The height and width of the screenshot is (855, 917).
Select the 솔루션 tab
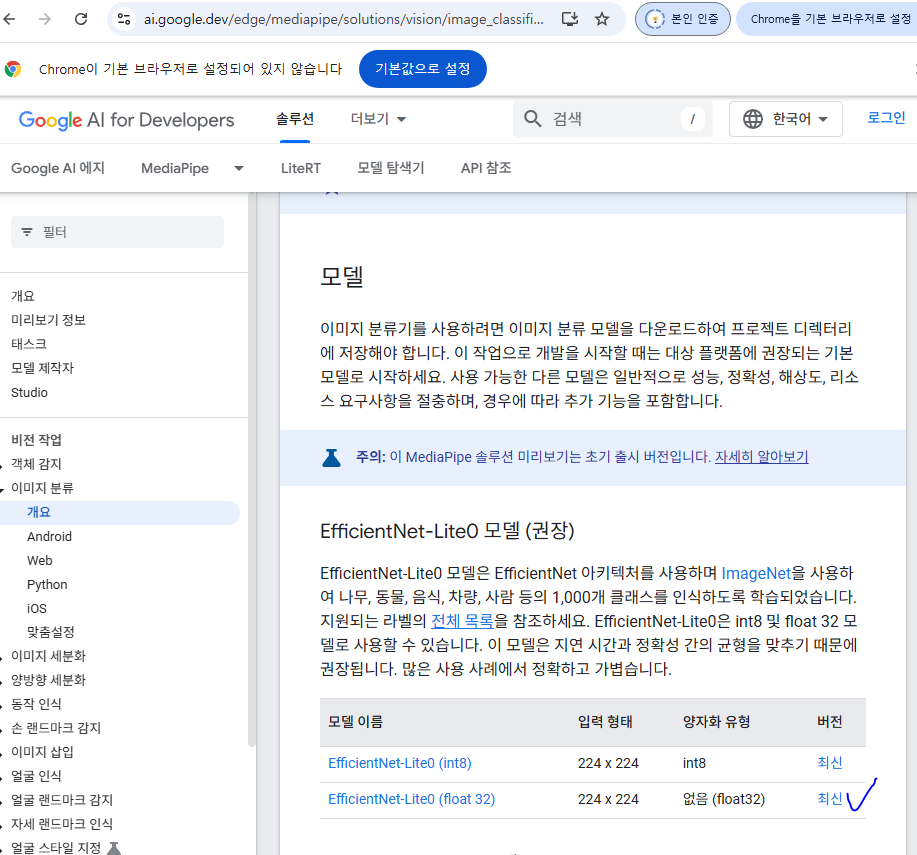pos(295,119)
